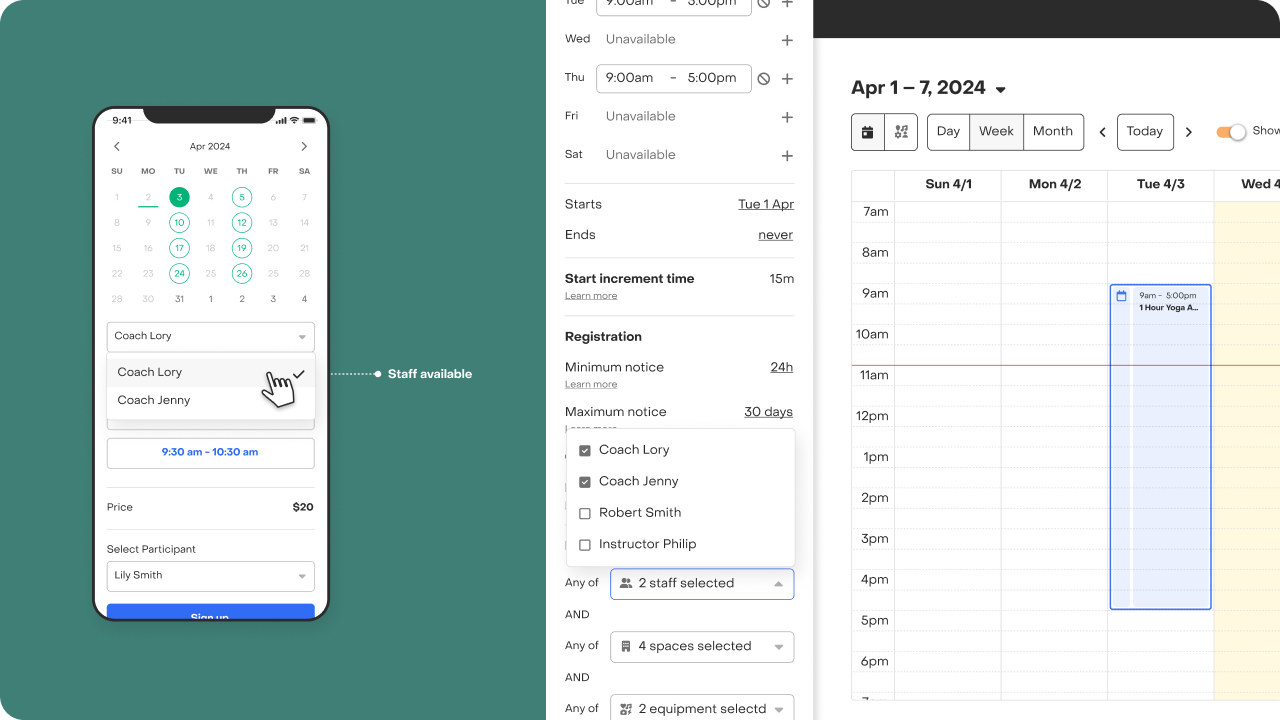Click building icon in spaces selector
Viewport: 1280px width, 720px height.
pos(626,646)
